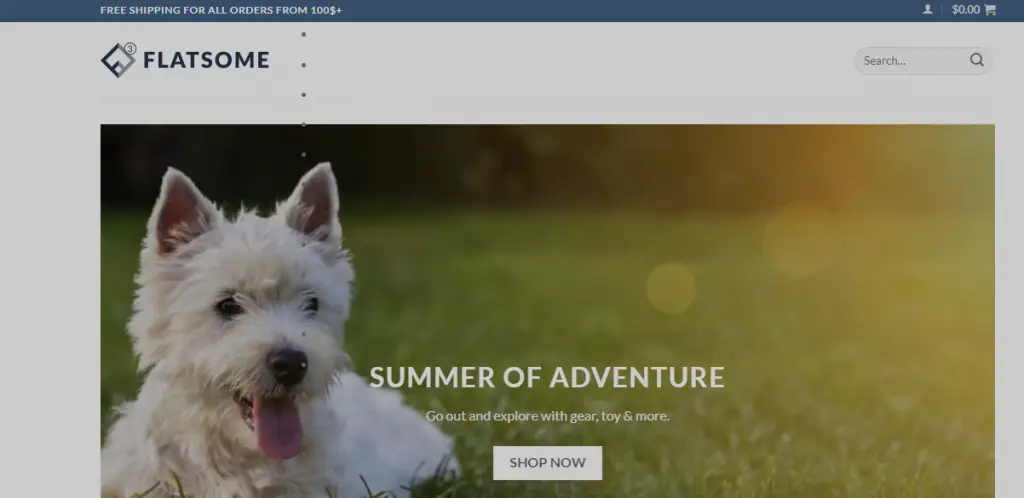
Task: Click the FLATSOME logo text
Action: click(206, 60)
